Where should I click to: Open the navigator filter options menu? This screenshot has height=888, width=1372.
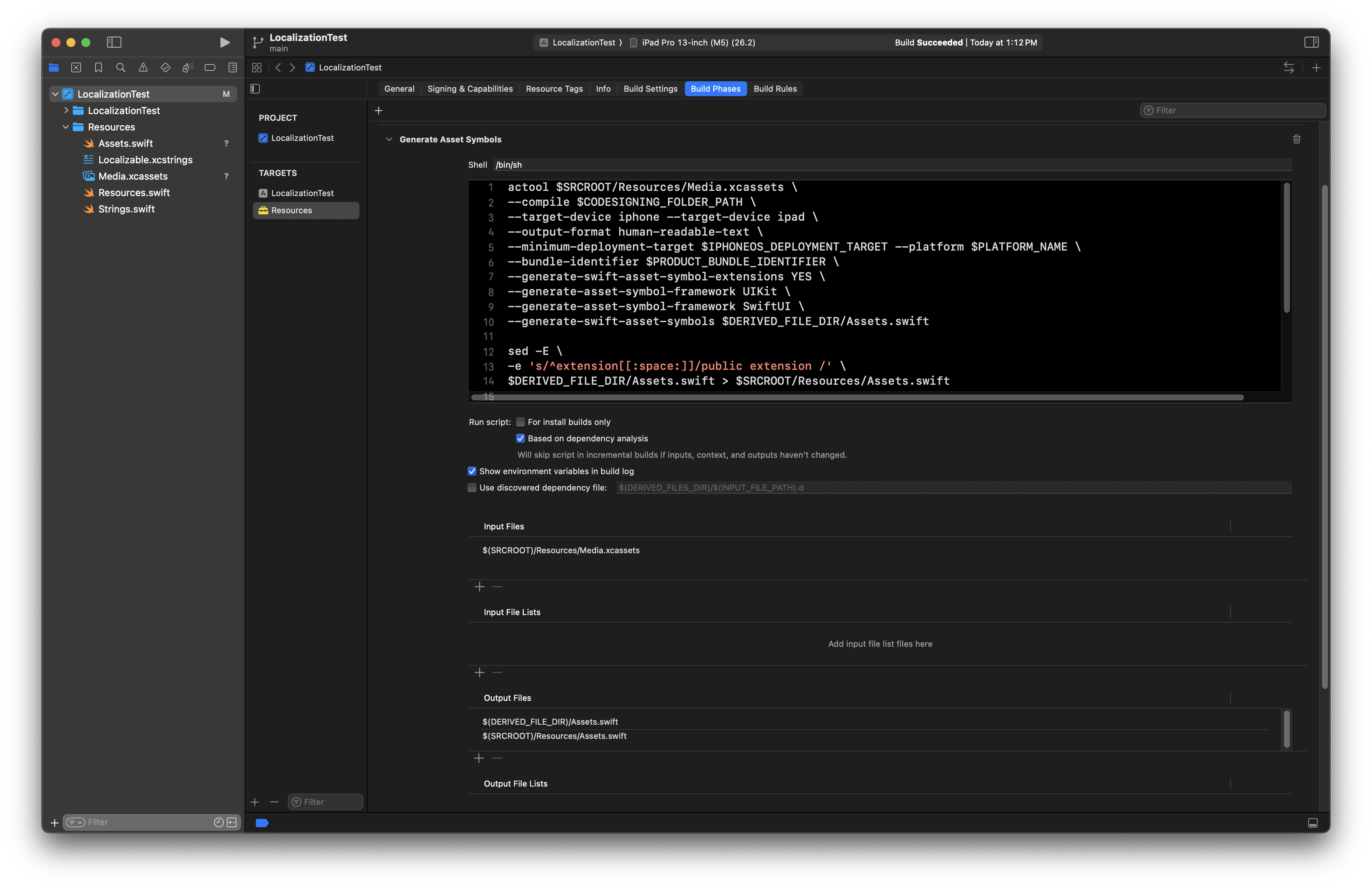pyautogui.click(x=75, y=822)
